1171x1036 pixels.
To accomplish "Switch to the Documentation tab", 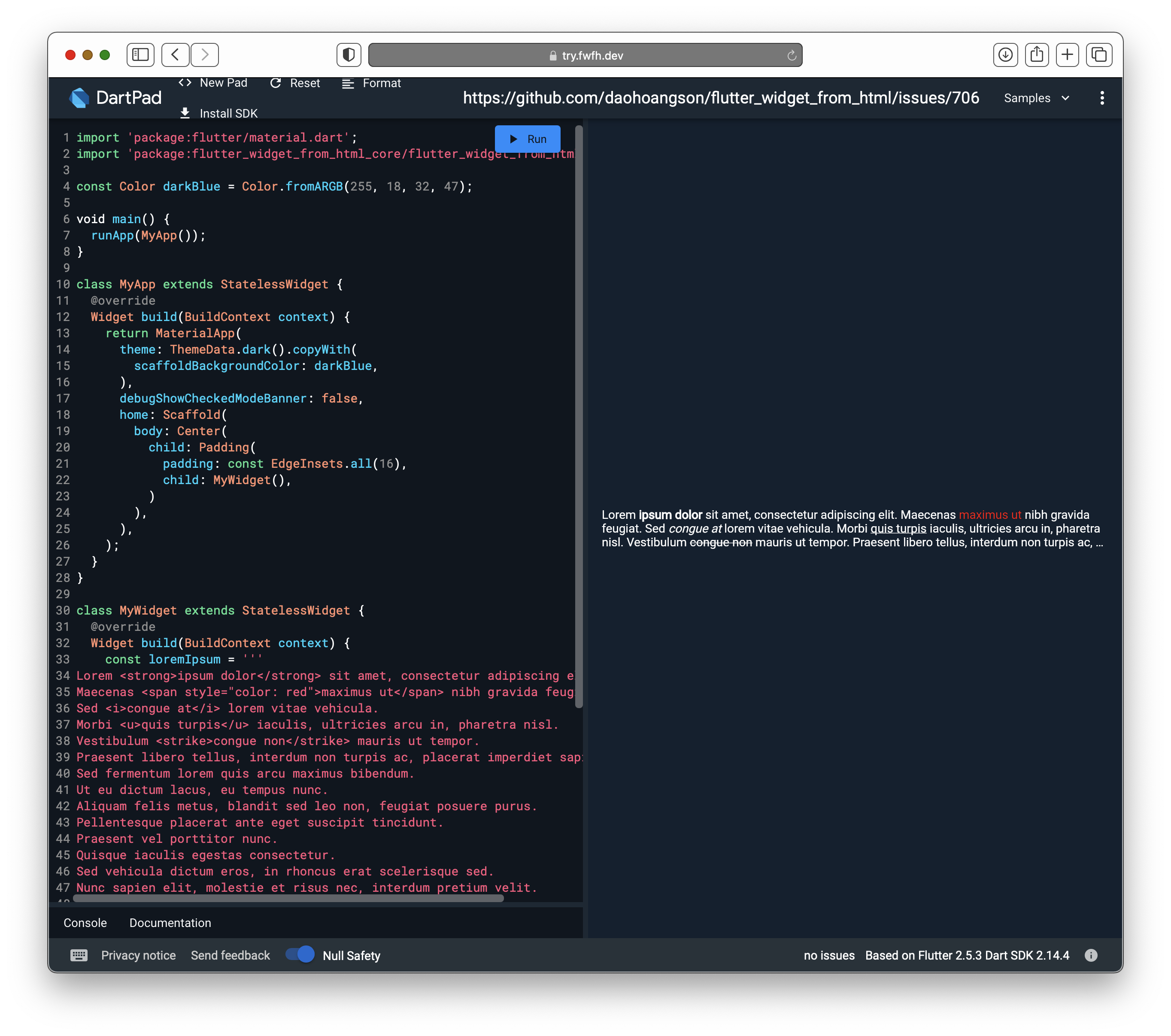I will [x=170, y=923].
